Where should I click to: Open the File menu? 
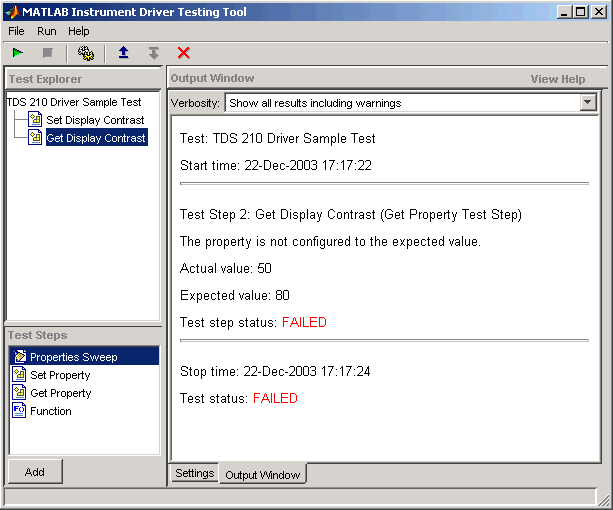[16, 31]
